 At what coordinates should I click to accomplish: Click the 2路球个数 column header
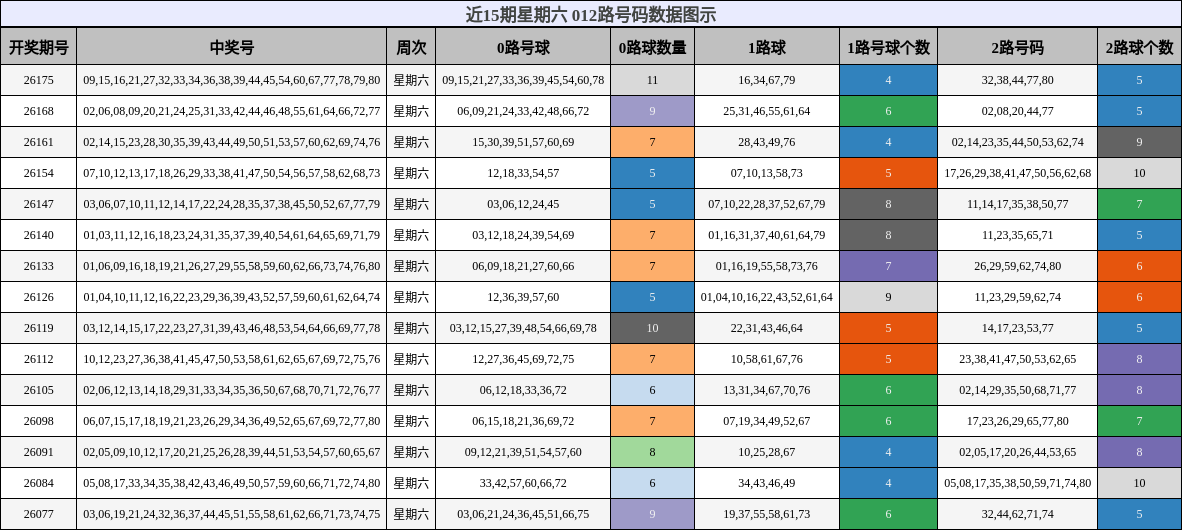click(1140, 47)
